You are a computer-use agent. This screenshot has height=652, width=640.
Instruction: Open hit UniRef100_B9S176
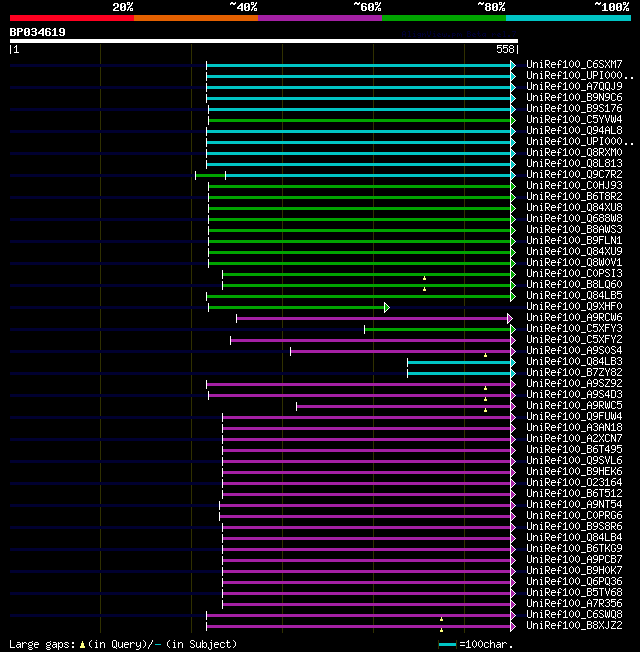tap(574, 109)
